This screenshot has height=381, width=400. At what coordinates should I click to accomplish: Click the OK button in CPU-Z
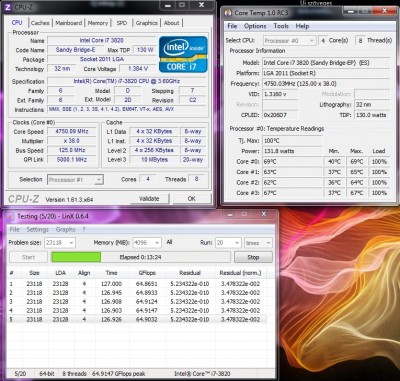(x=191, y=199)
